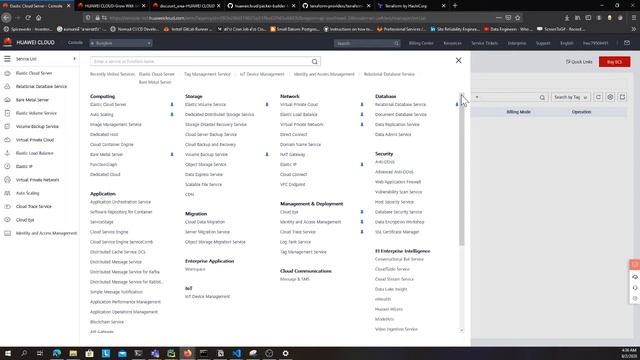Open the table settings gear icon

coord(610,97)
